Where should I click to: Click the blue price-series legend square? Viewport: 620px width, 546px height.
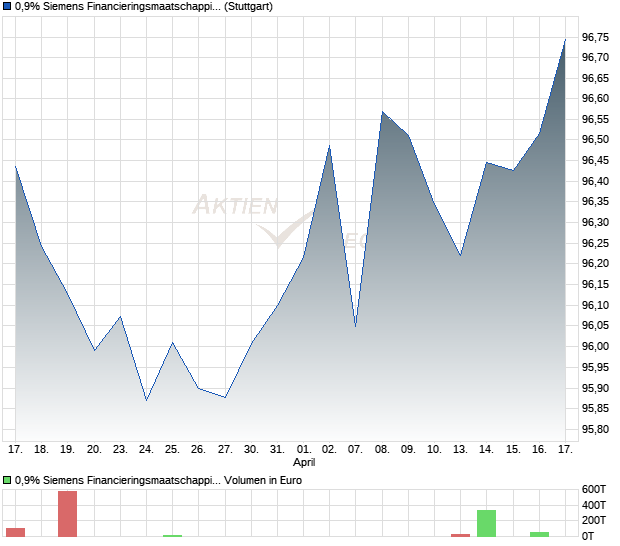(x=7, y=7)
